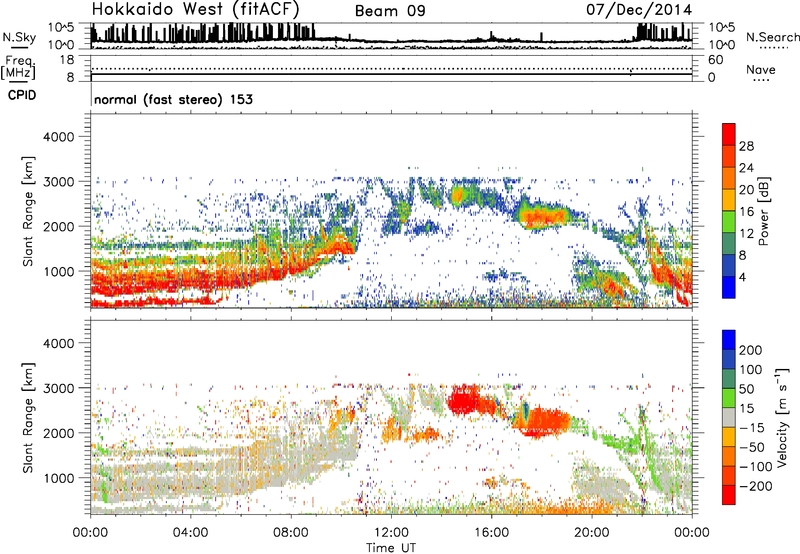This screenshot has width=800, height=554.
Task: Click the "18" frequency axis value
Action: [67, 60]
